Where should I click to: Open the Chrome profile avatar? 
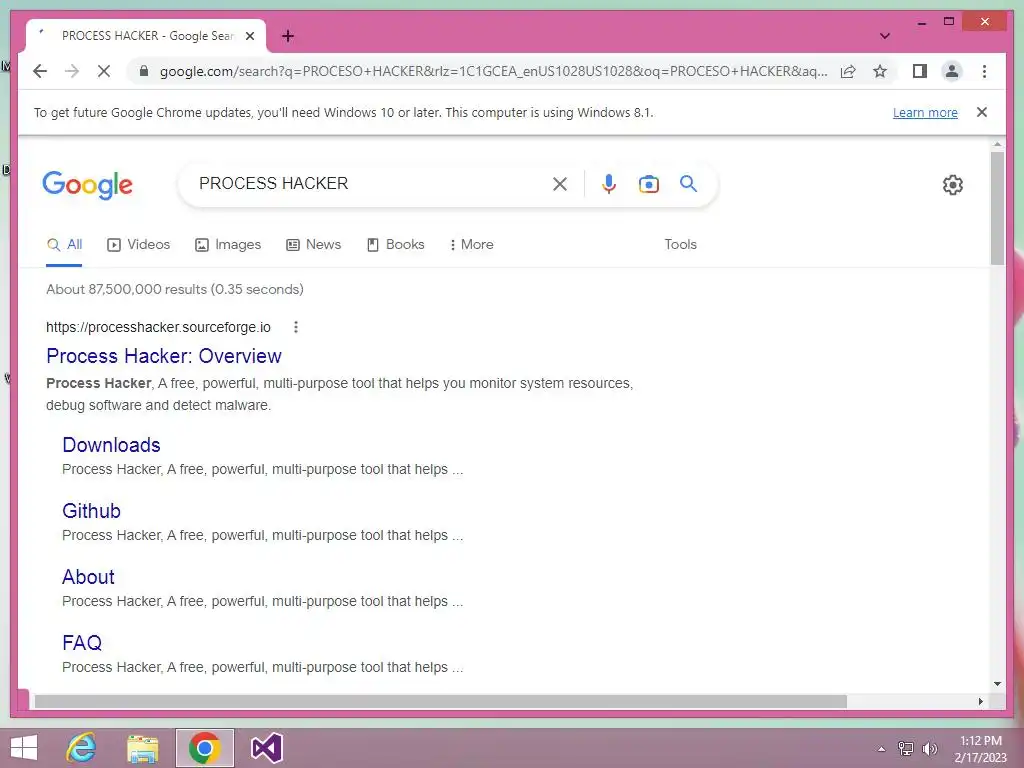pyautogui.click(x=952, y=71)
